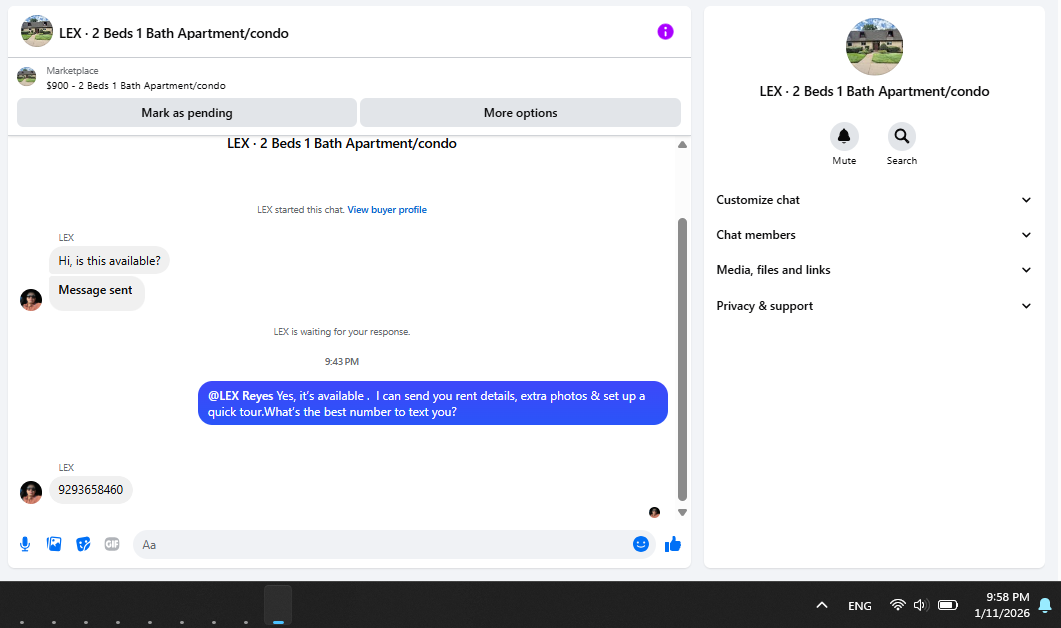Click the chat vertical scrollbar thumb
The width and height of the screenshot is (1061, 628).
coord(682,359)
